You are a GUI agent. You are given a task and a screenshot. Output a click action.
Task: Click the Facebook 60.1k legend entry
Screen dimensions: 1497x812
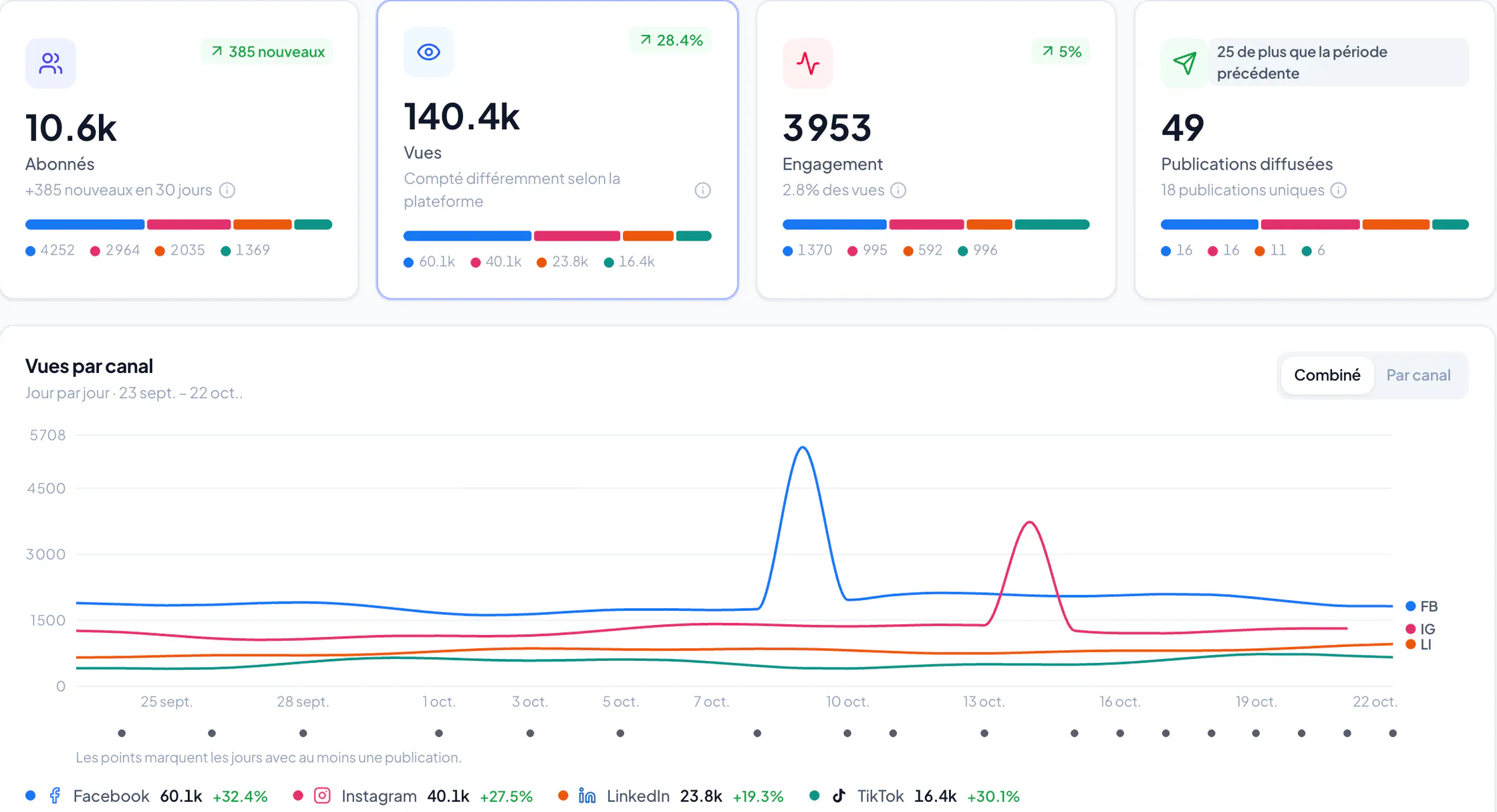pos(146,796)
